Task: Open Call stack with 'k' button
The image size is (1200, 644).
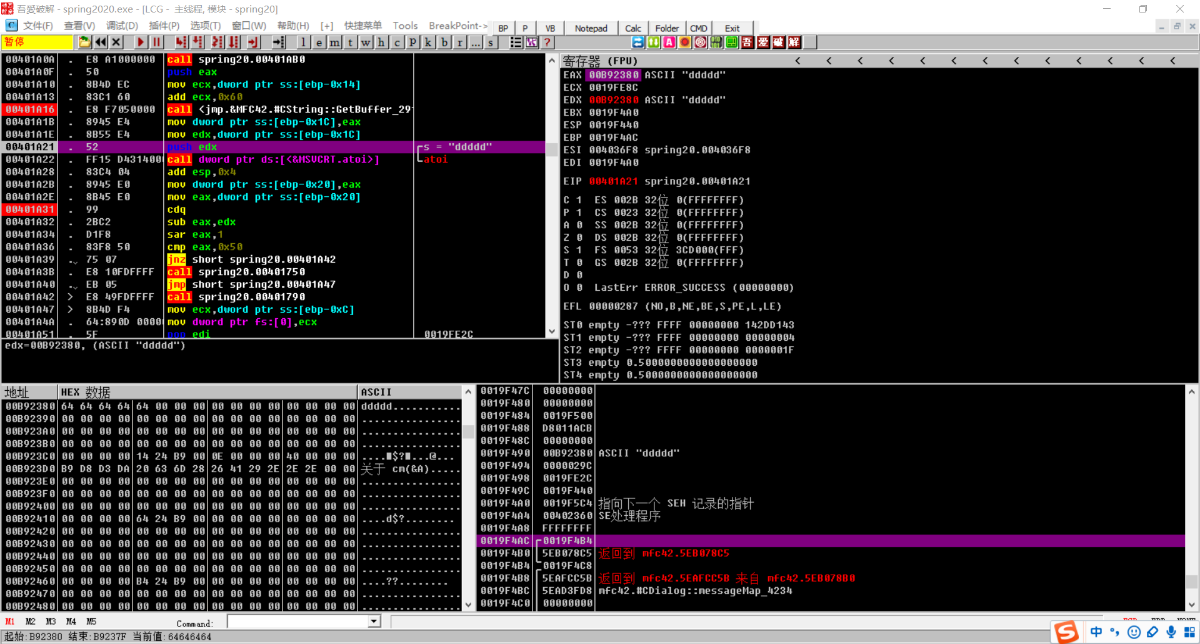Action: [428, 42]
